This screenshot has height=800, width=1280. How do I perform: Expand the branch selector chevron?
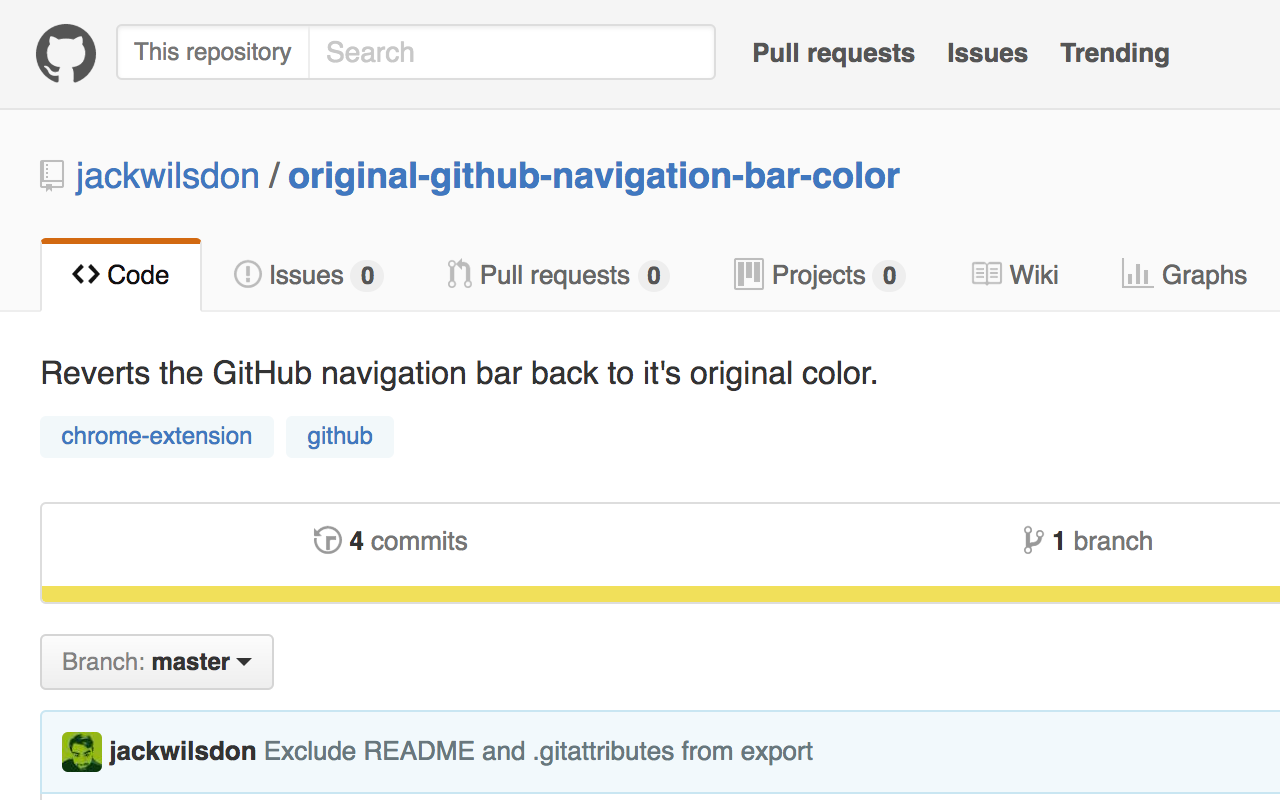pyautogui.click(x=243, y=662)
